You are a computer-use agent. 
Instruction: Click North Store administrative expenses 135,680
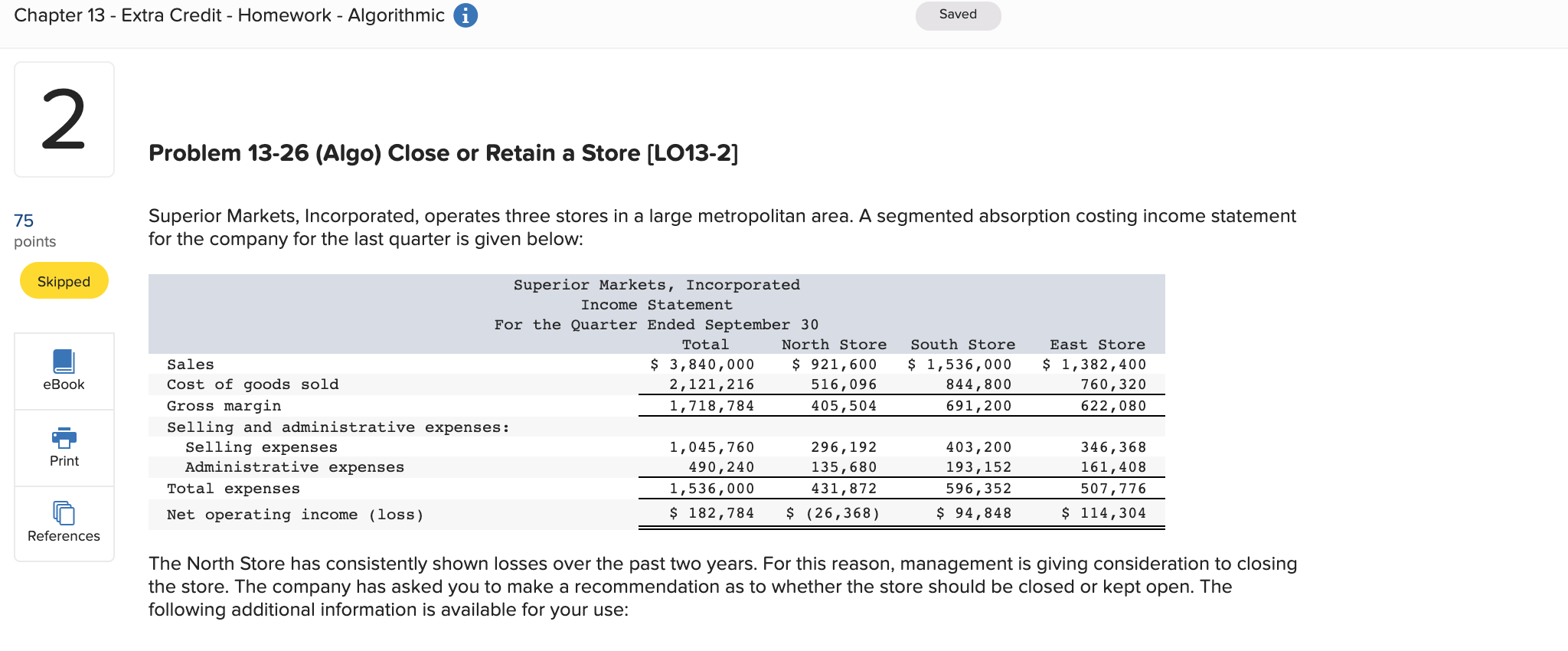(844, 467)
